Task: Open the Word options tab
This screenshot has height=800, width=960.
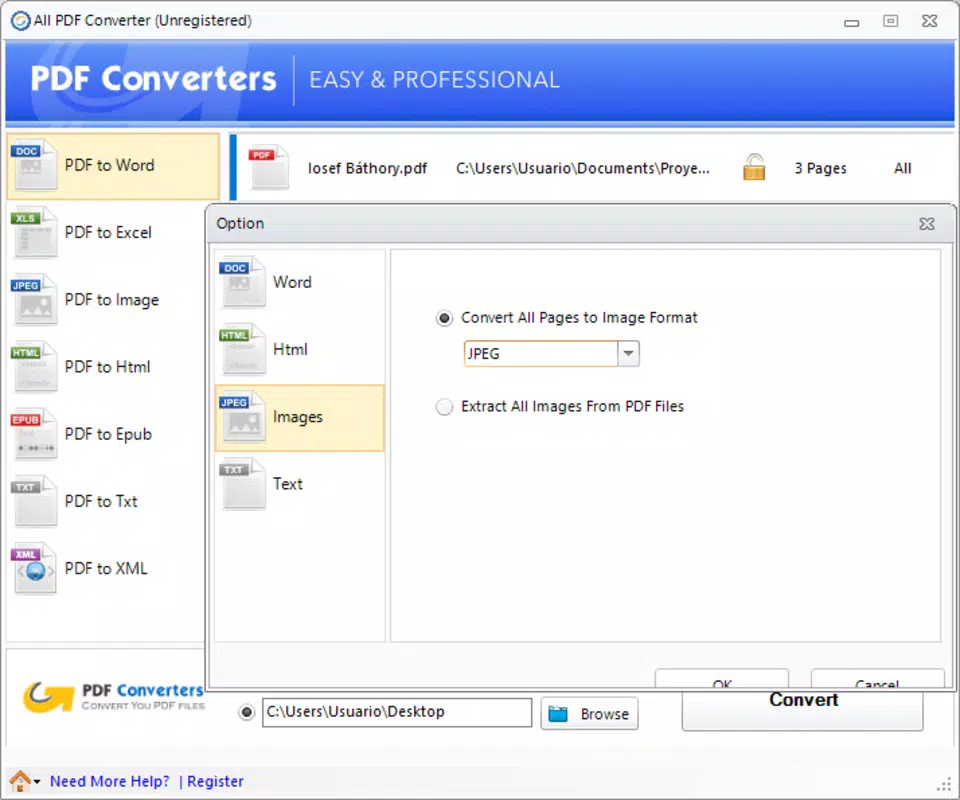Action: point(299,283)
